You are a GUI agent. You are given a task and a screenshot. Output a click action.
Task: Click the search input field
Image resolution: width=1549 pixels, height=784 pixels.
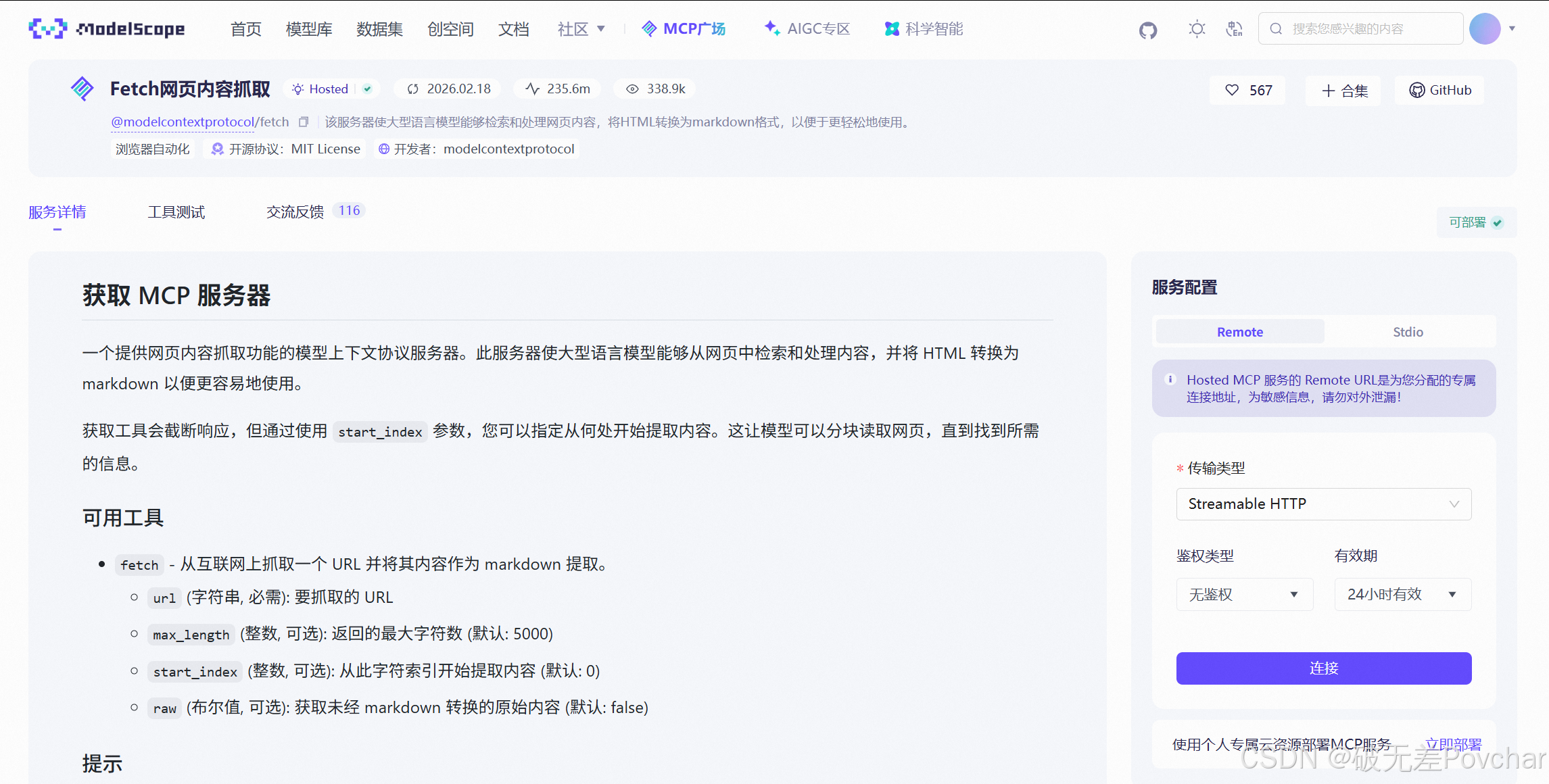coord(1366,29)
